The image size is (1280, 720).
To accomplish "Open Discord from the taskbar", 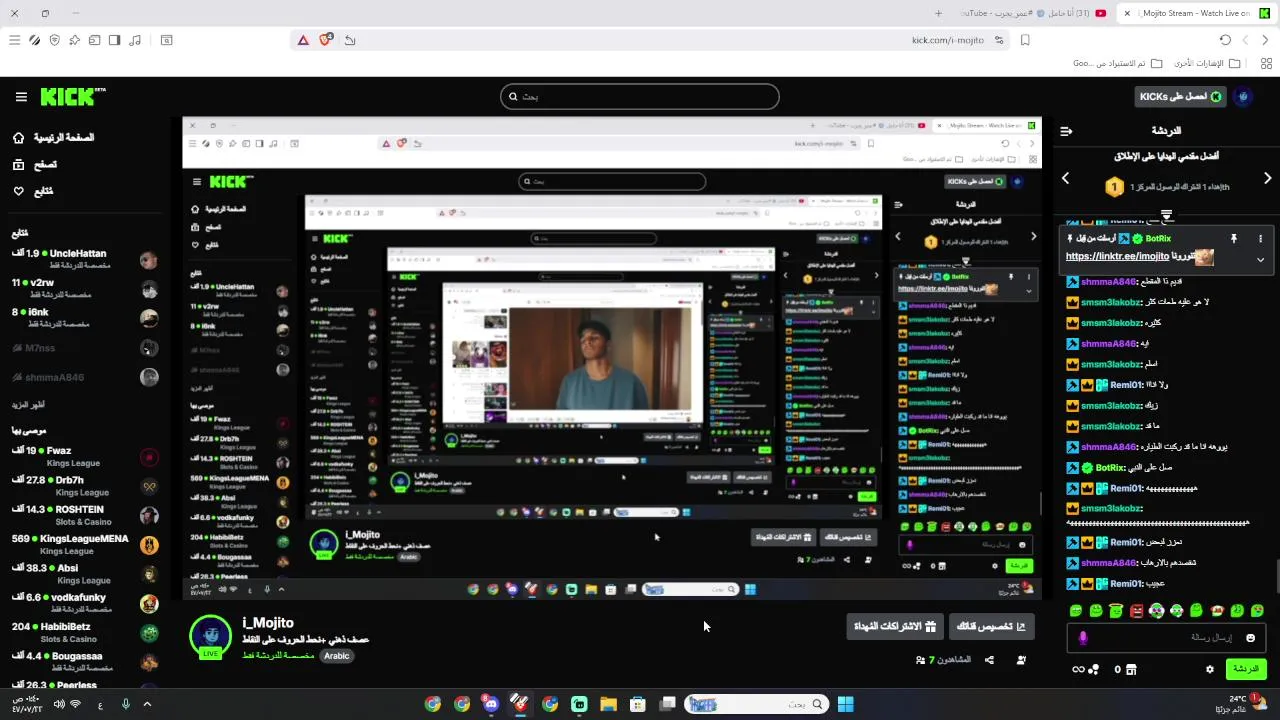I will (x=491, y=704).
